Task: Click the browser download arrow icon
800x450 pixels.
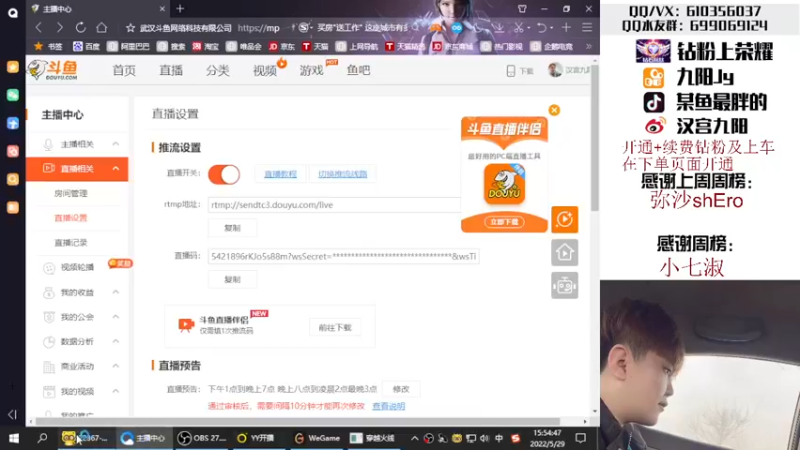Action: [499, 28]
